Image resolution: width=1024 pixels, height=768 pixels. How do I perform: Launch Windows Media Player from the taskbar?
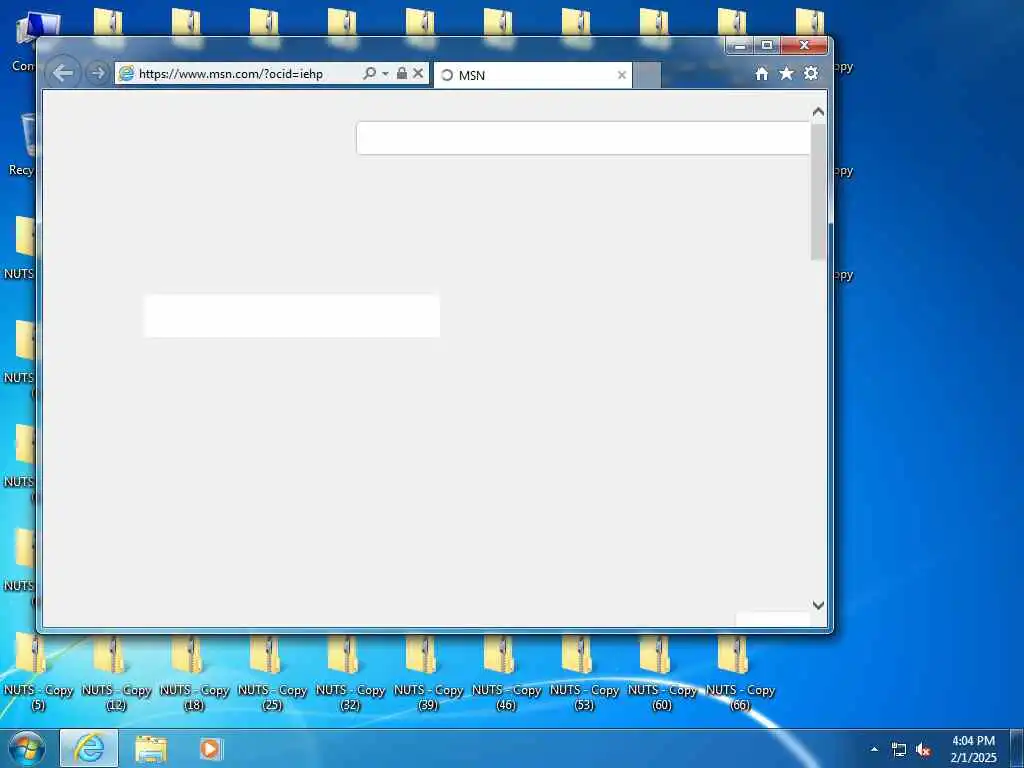(210, 748)
